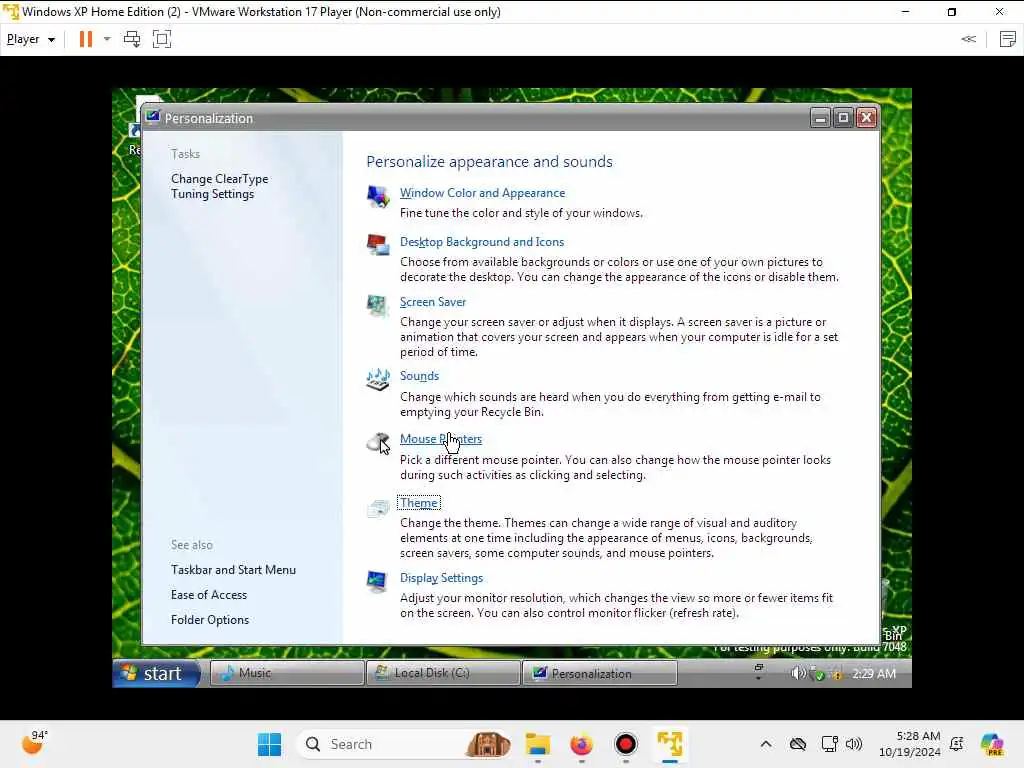Launch Firefox from host taskbar
The width and height of the screenshot is (1024, 768).
(581, 744)
